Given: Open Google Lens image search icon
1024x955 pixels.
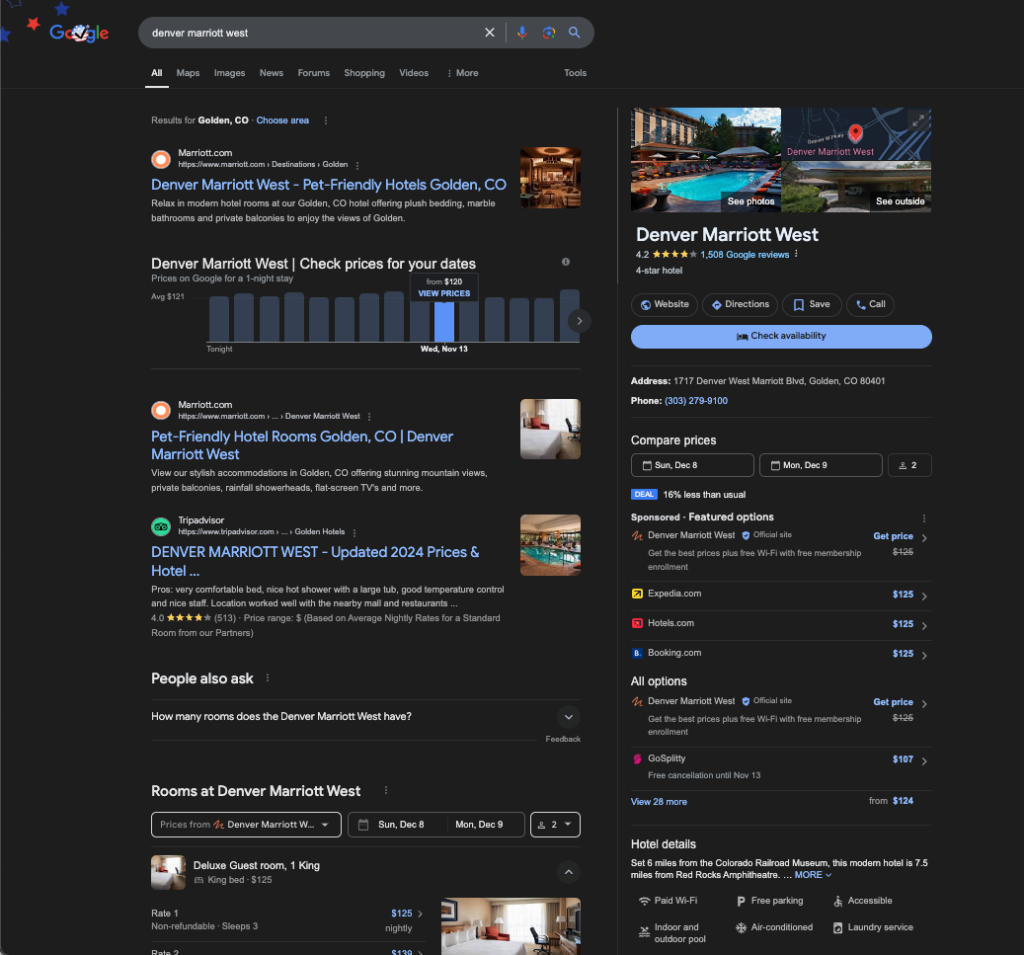Looking at the screenshot, I should tap(549, 33).
